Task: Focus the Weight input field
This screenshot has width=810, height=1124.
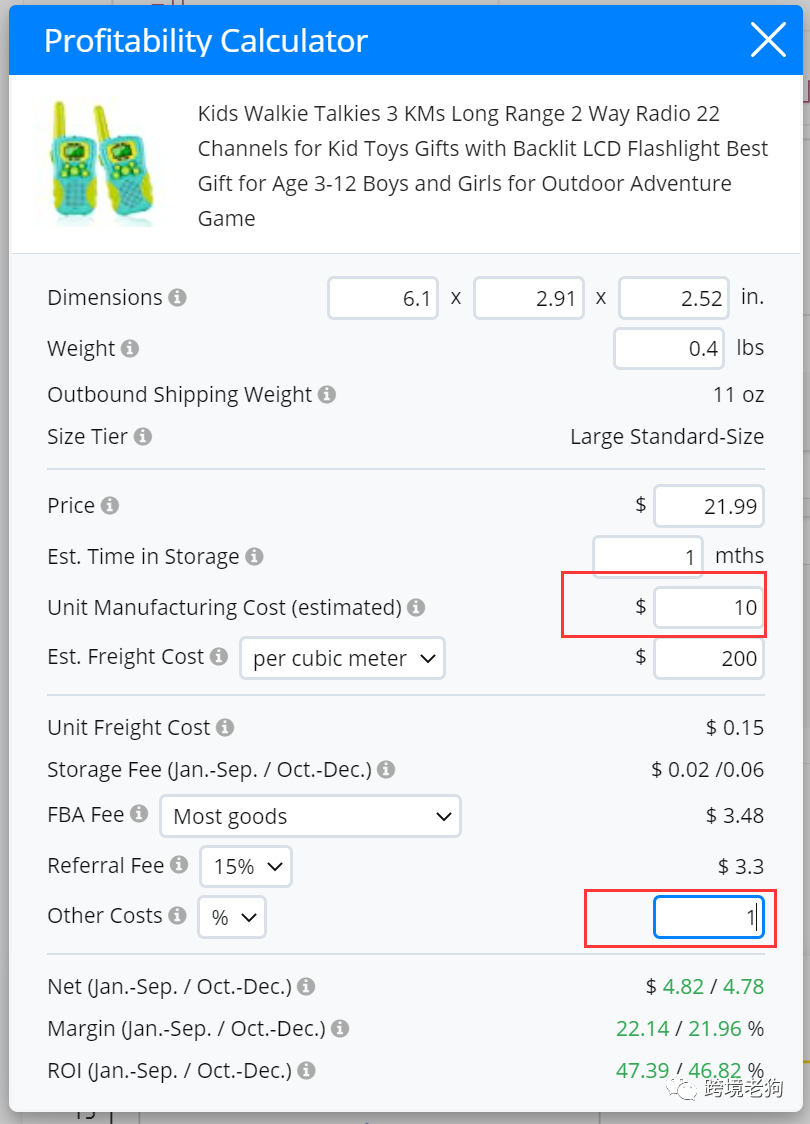Action: [668, 349]
